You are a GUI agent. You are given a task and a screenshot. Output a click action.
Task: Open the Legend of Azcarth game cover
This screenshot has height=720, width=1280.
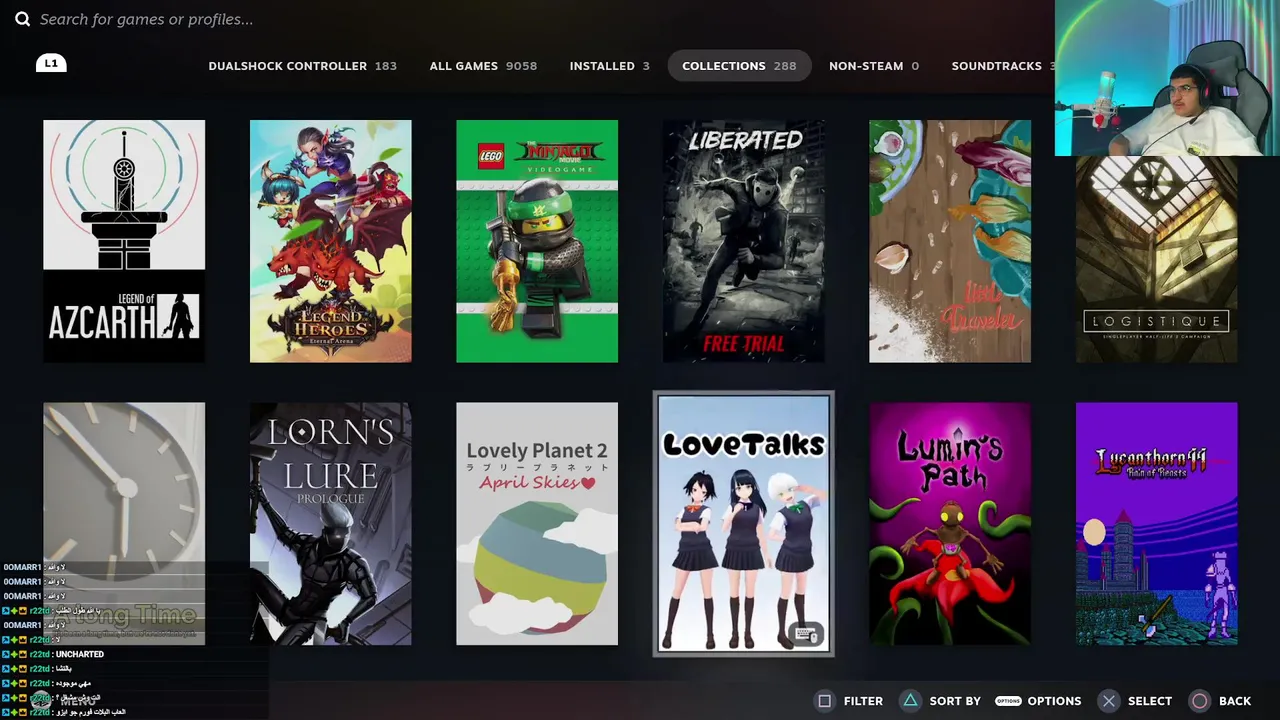(x=124, y=241)
